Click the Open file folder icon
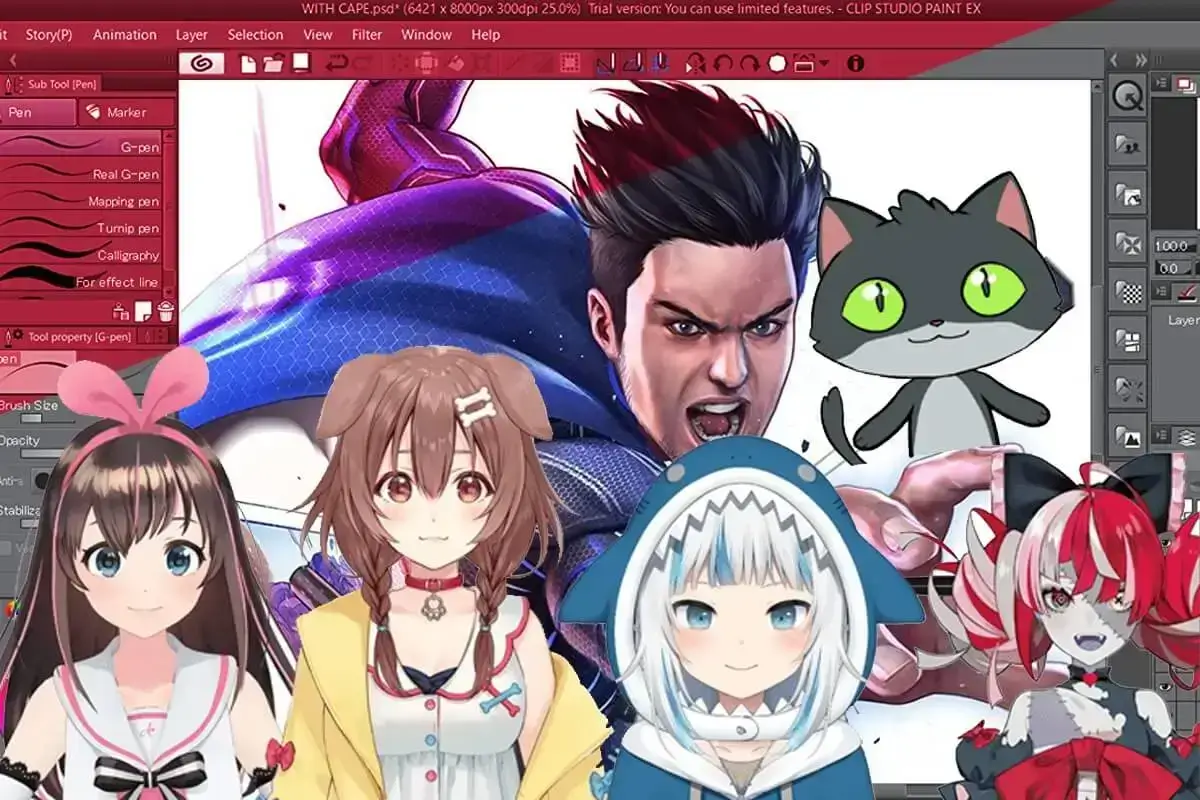Viewport: 1200px width, 800px height. pyautogui.click(x=274, y=64)
